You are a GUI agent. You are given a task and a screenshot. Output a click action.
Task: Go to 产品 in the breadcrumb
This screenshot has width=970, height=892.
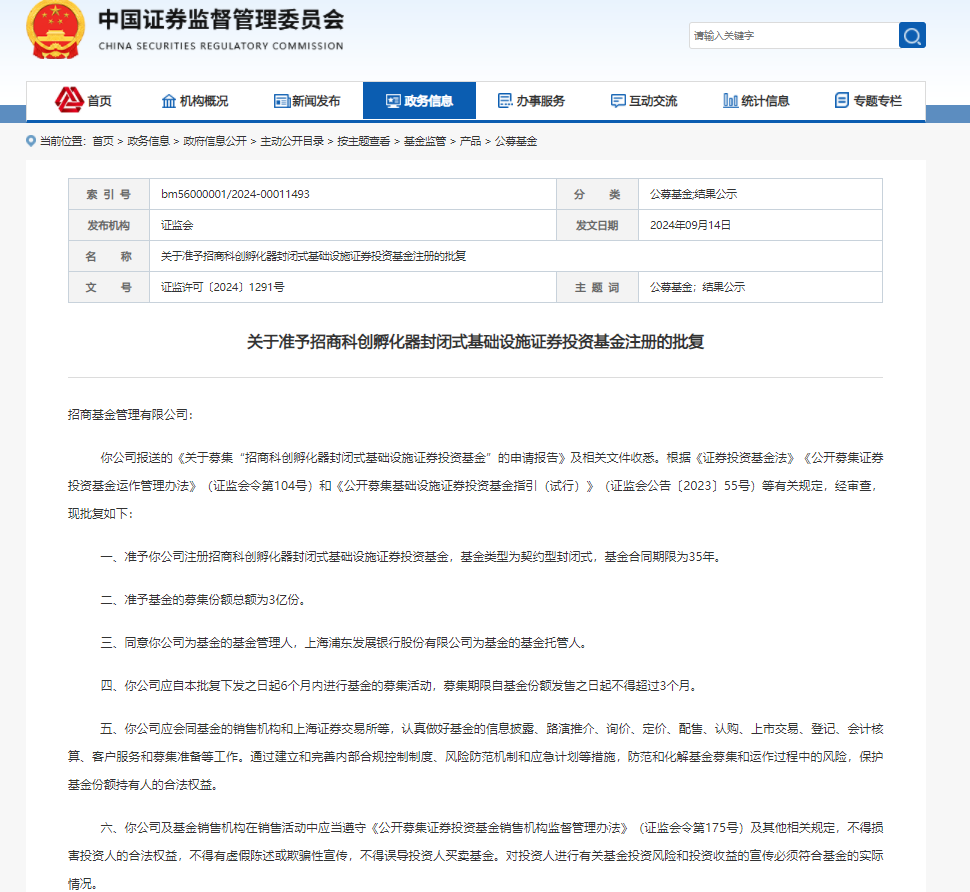(x=470, y=141)
